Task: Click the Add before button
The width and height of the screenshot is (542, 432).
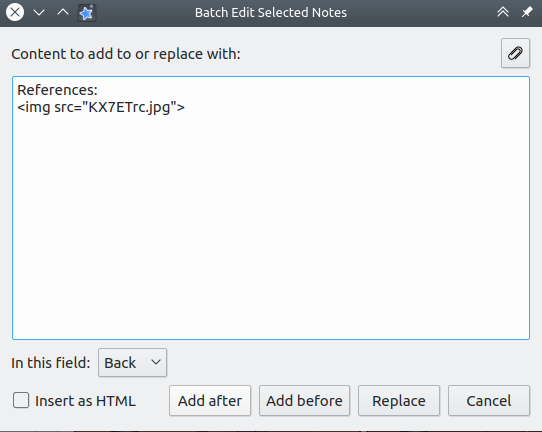Action: [305, 401]
